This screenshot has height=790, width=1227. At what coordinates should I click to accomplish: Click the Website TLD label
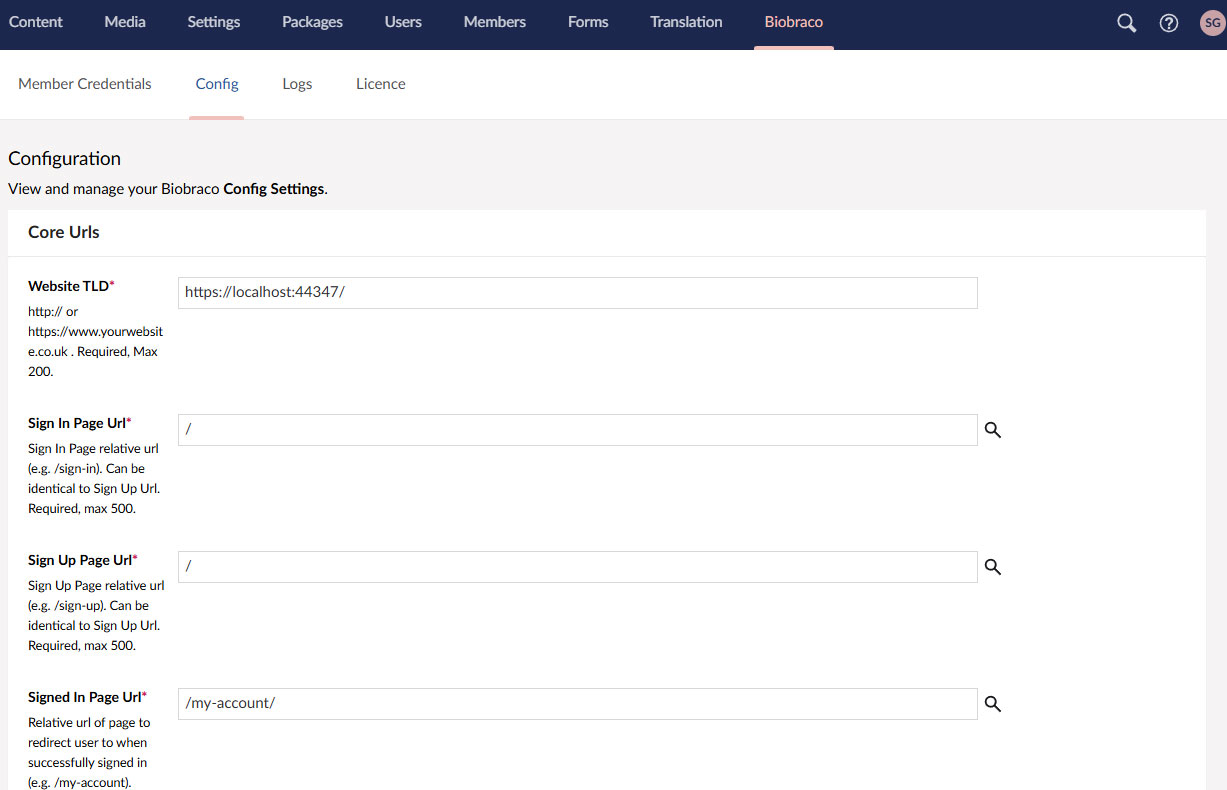71,286
